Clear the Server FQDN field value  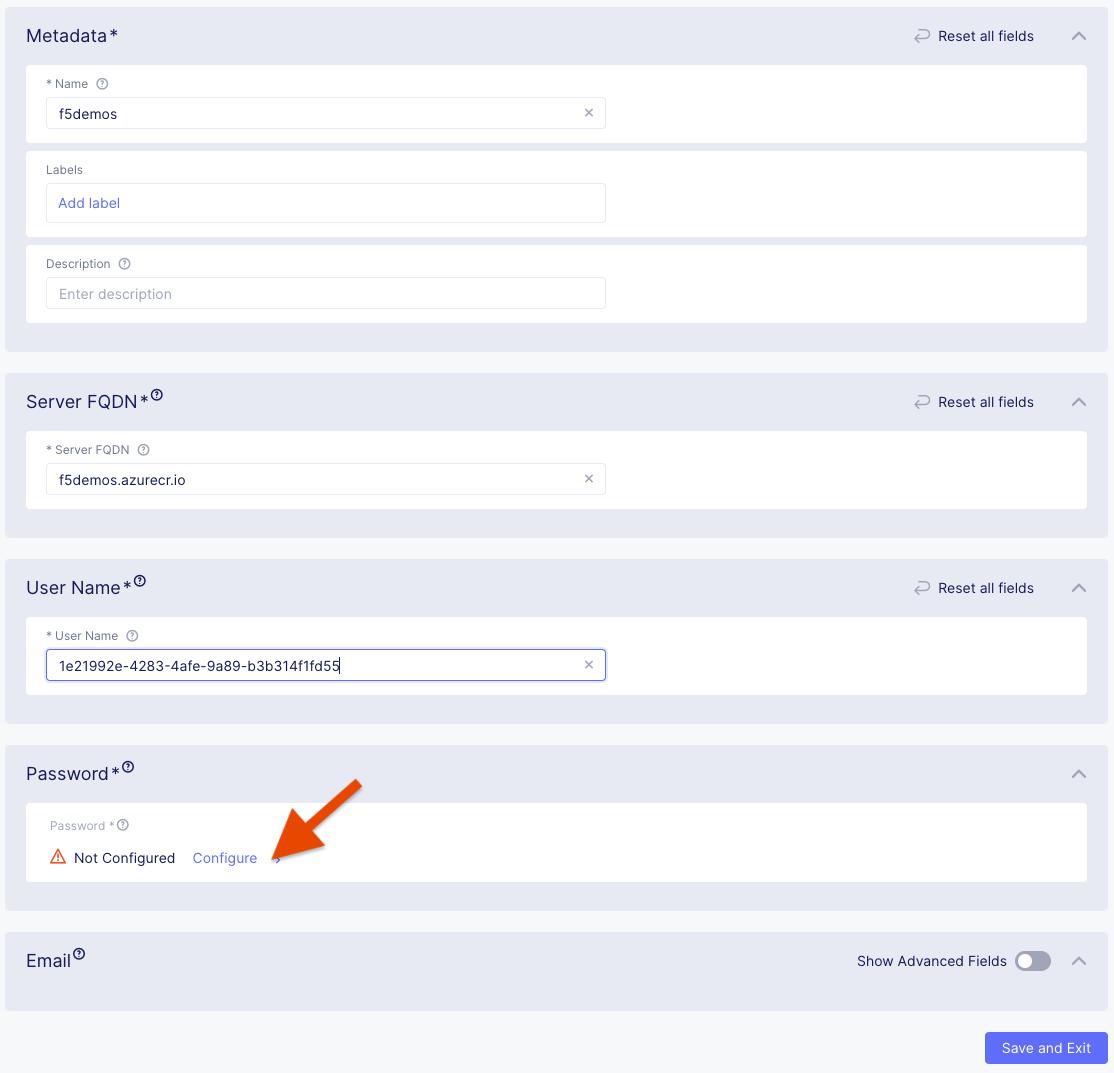tap(589, 479)
